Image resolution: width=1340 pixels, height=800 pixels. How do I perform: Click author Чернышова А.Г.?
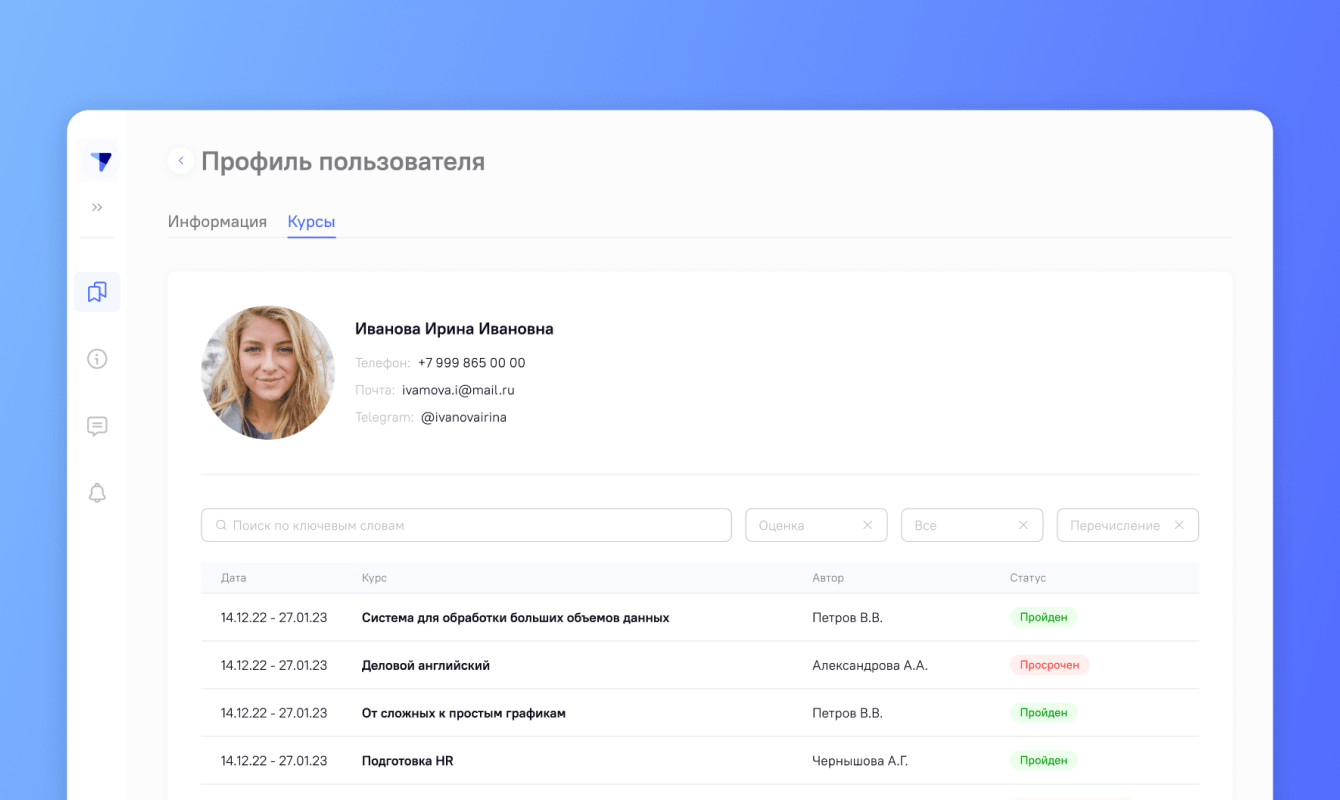pyautogui.click(x=860, y=761)
